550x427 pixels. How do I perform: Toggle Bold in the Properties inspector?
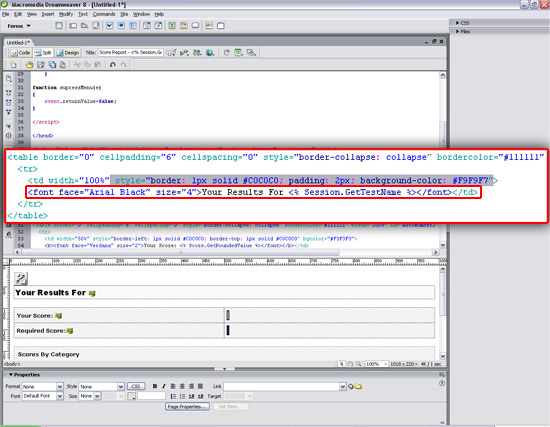(155, 386)
